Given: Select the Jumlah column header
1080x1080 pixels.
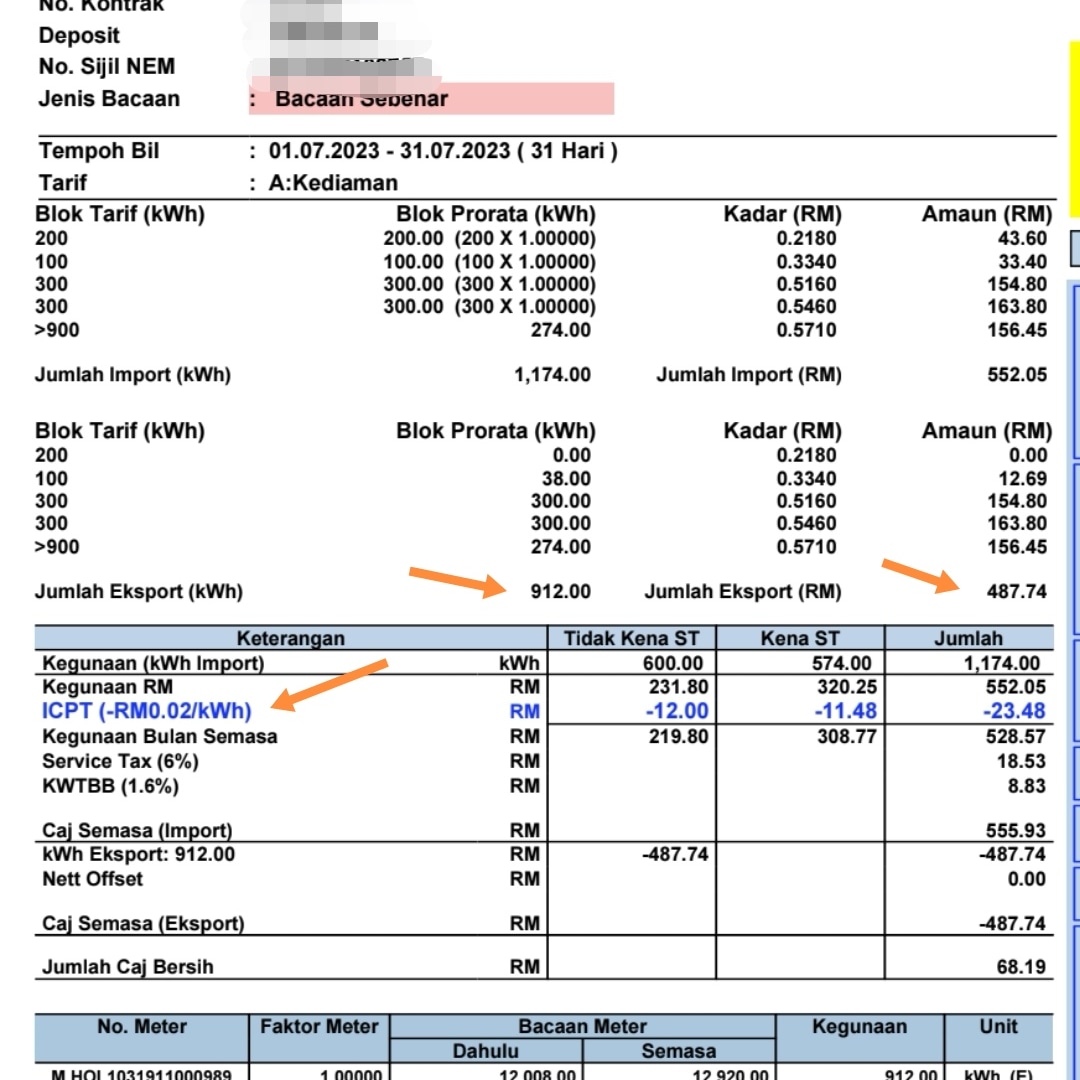Looking at the screenshot, I should pyautogui.click(x=970, y=637).
